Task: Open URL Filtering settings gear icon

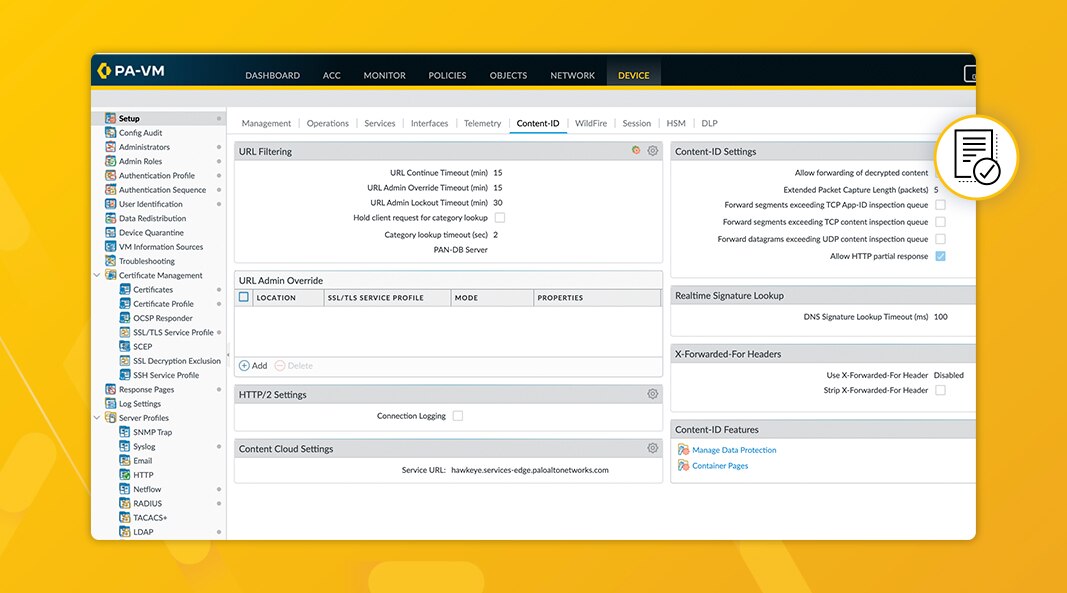Action: tap(653, 151)
